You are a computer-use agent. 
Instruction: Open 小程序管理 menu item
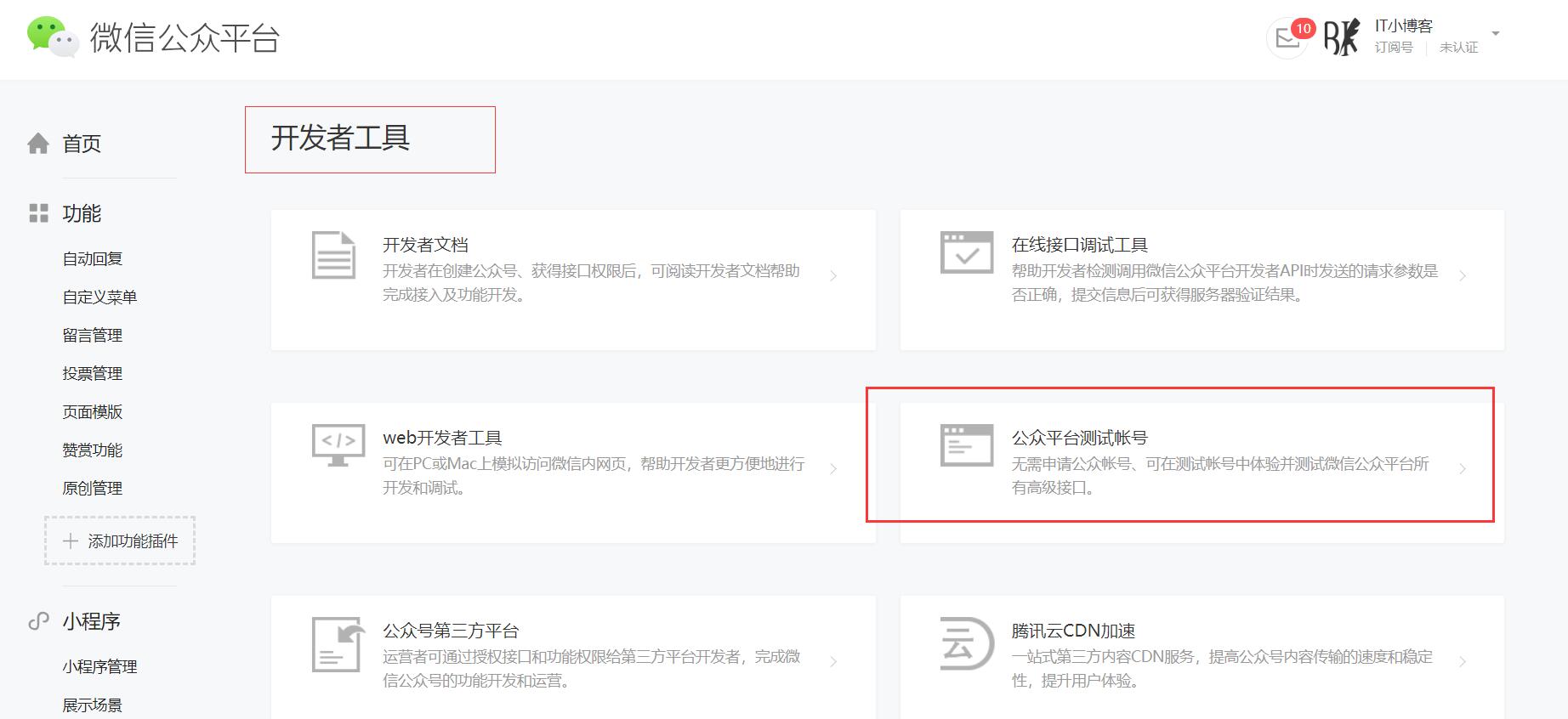[99, 666]
